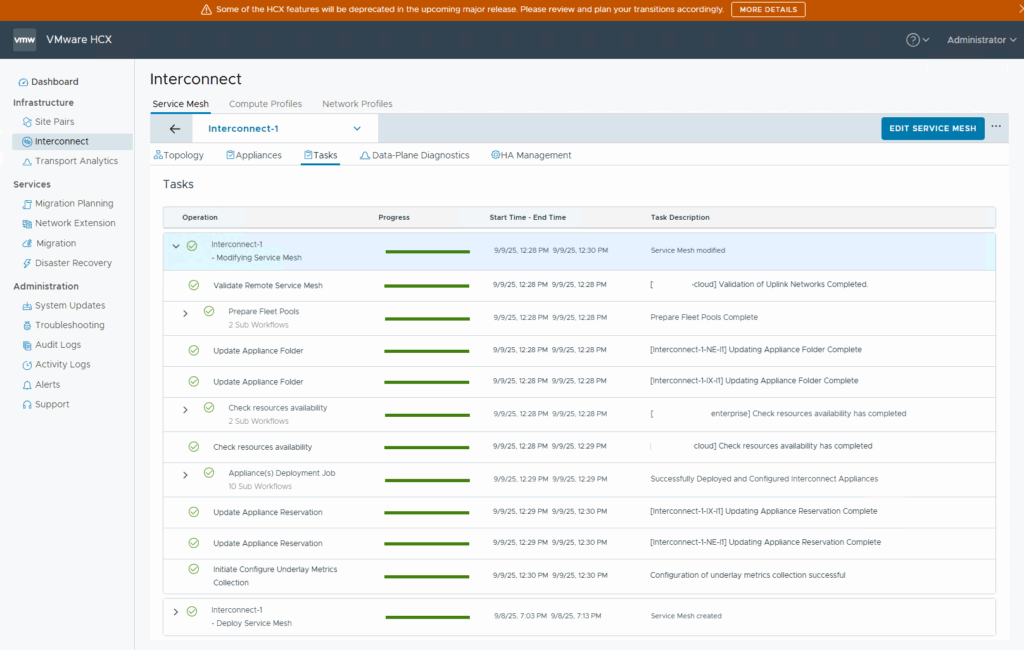Click the Site Pairs sidebar icon
The width and height of the screenshot is (1024, 650).
coord(27,122)
